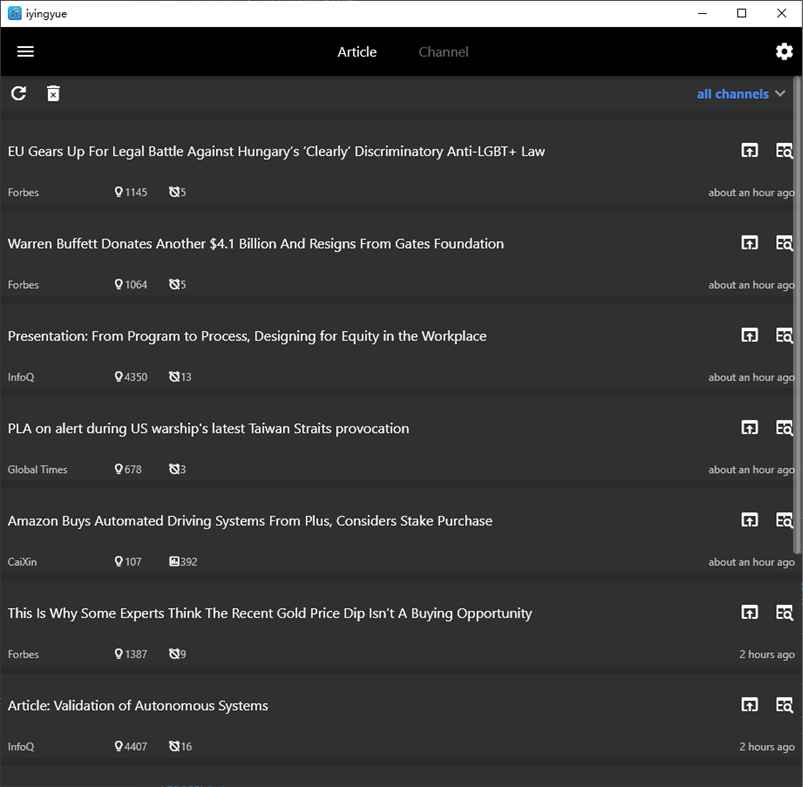Click reading time 16 icon on Validation article

click(x=174, y=747)
